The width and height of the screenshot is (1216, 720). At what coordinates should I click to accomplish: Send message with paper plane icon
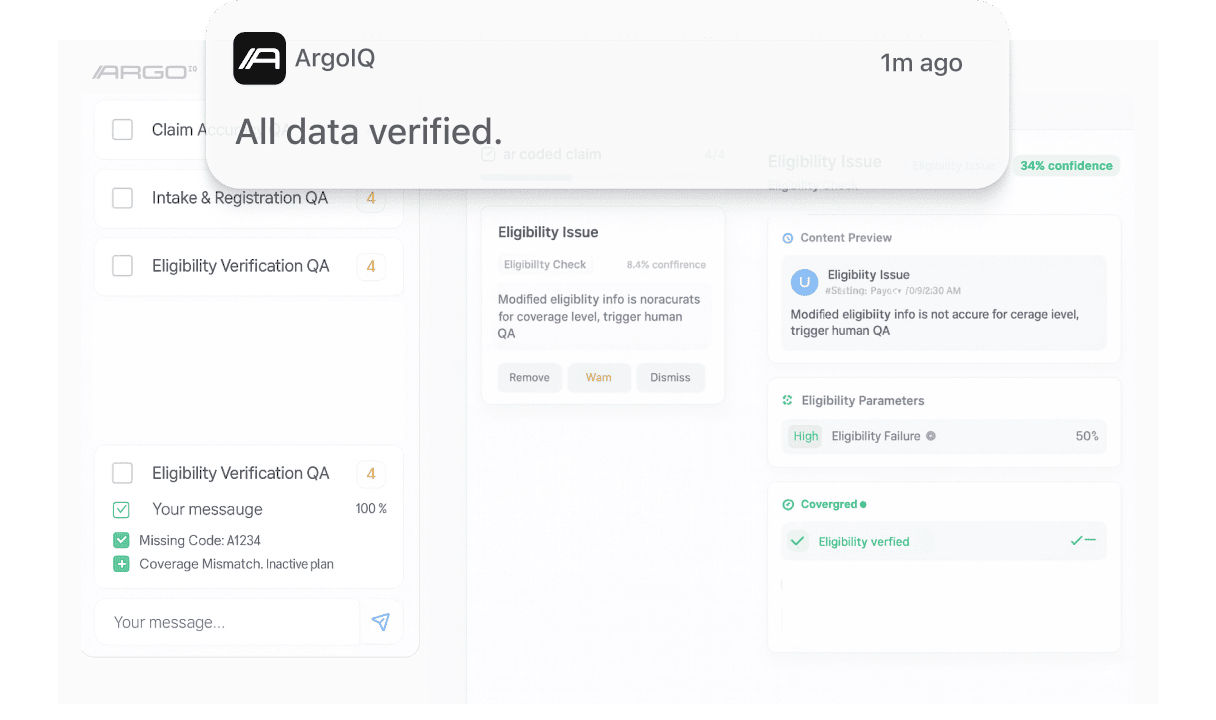point(380,622)
